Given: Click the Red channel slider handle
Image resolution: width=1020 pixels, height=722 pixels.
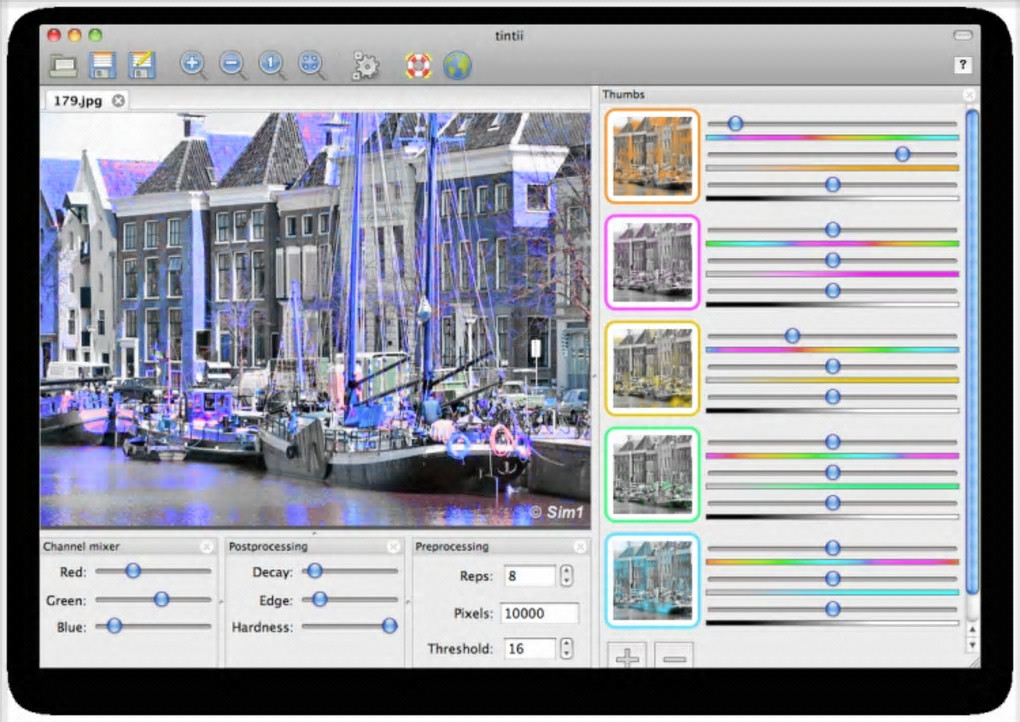Looking at the screenshot, I should (x=132, y=571).
